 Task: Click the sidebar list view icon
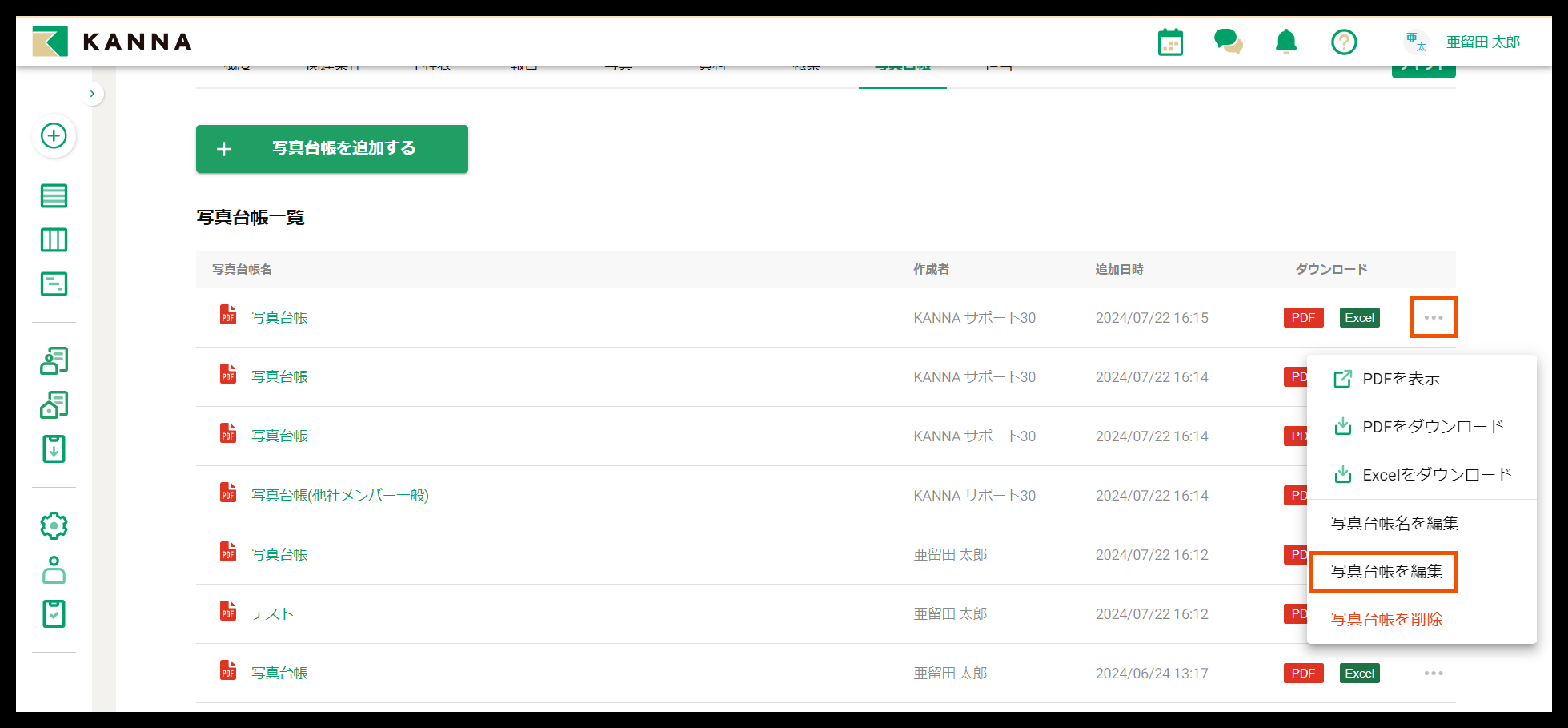click(x=54, y=196)
